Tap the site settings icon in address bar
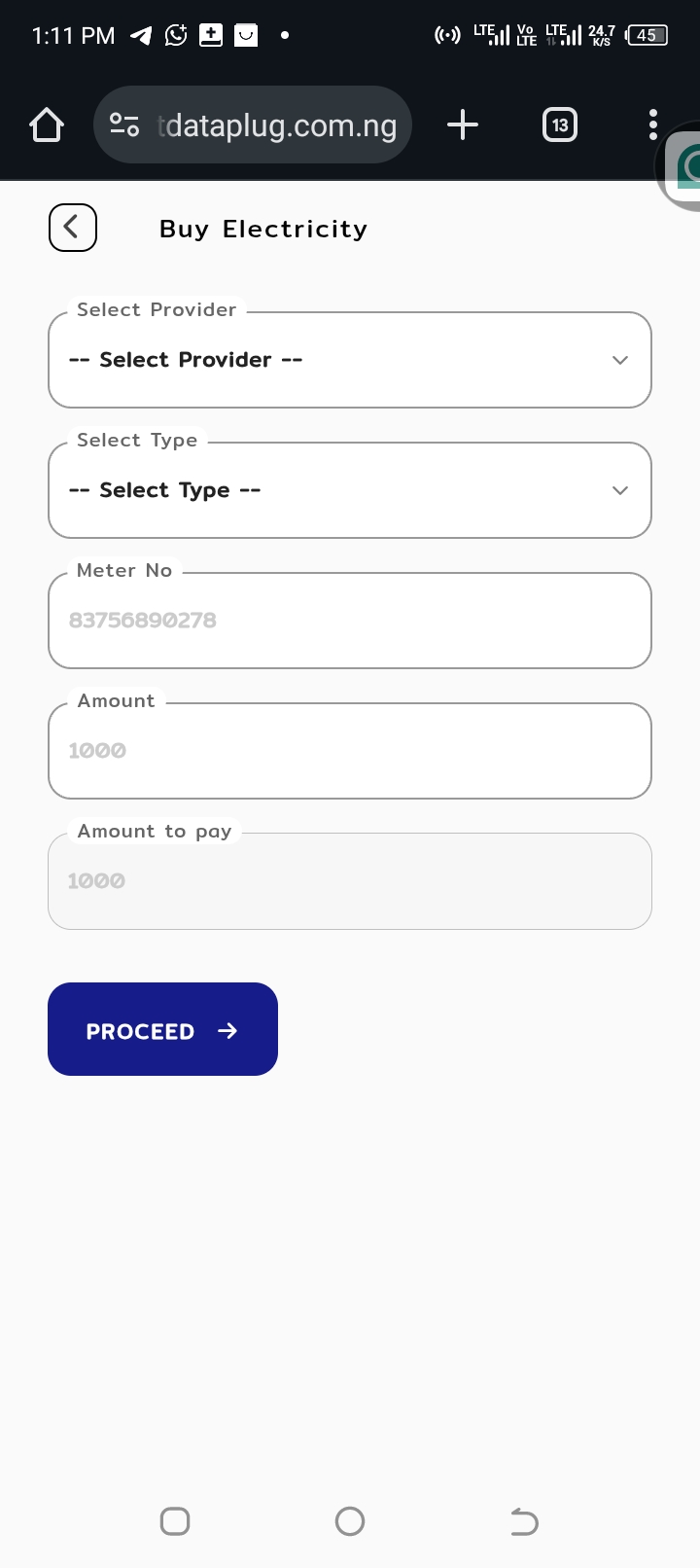The height and width of the screenshot is (1568, 700). pyautogui.click(x=124, y=125)
